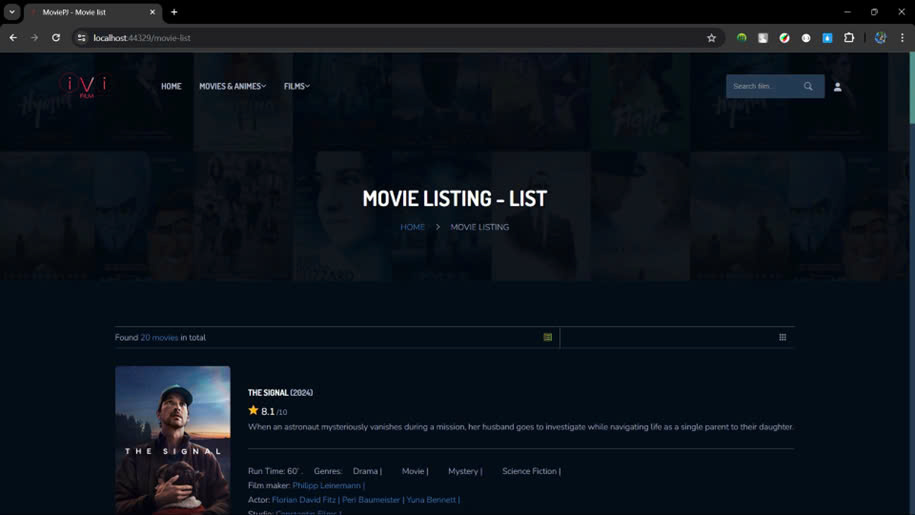Open the gray square extension icon
Image resolution: width=915 pixels, height=515 pixels.
763,38
